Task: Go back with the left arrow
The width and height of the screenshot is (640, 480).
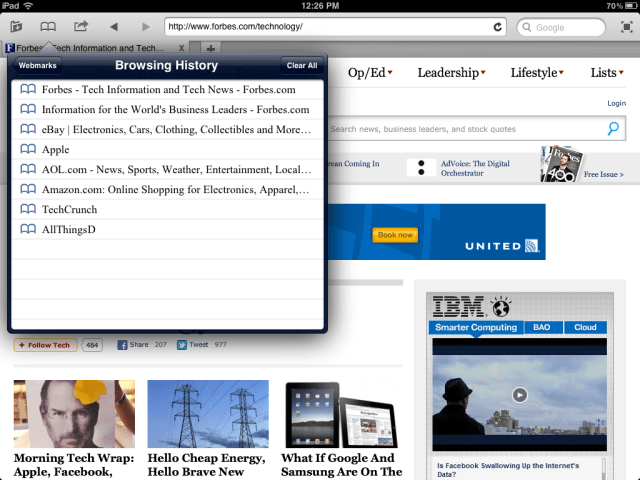Action: [113, 27]
